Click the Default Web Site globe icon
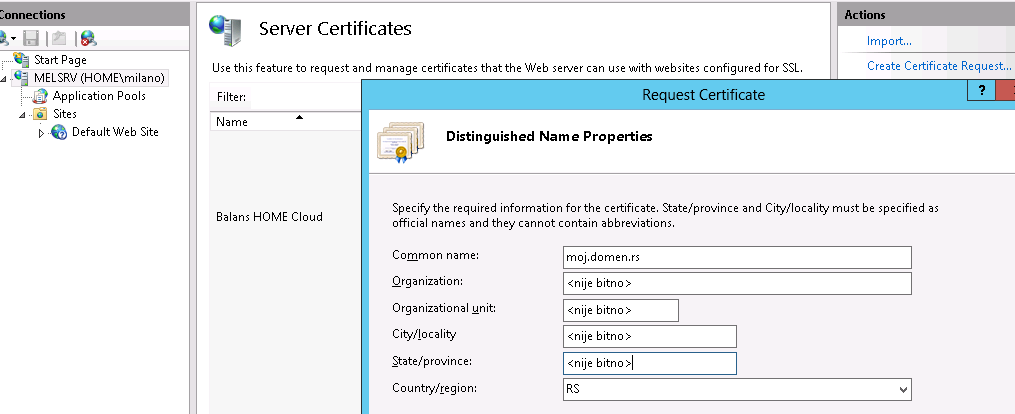 59,132
